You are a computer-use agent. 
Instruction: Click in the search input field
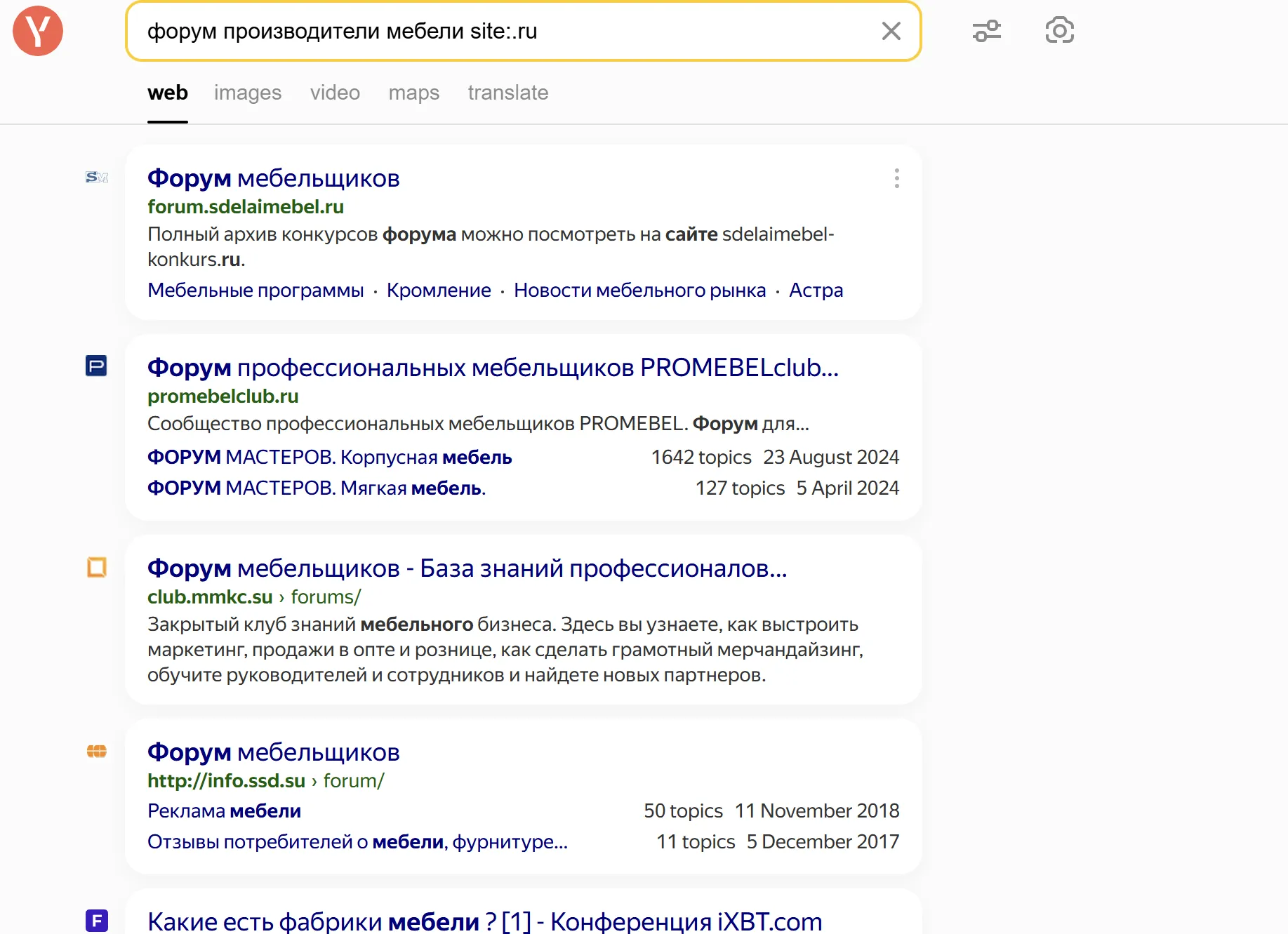click(x=505, y=31)
